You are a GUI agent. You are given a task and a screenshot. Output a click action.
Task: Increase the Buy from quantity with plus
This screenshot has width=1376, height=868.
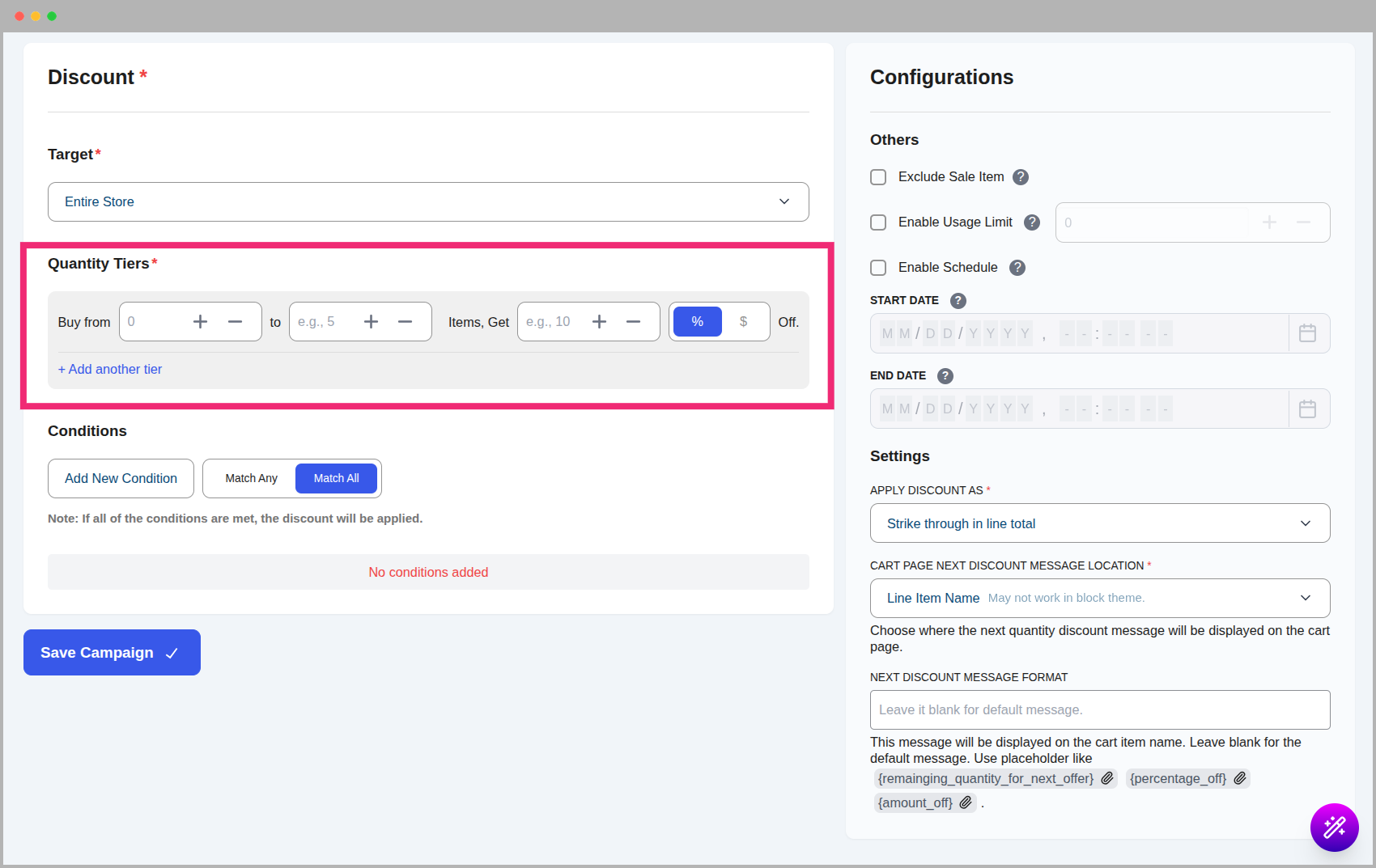coord(200,322)
